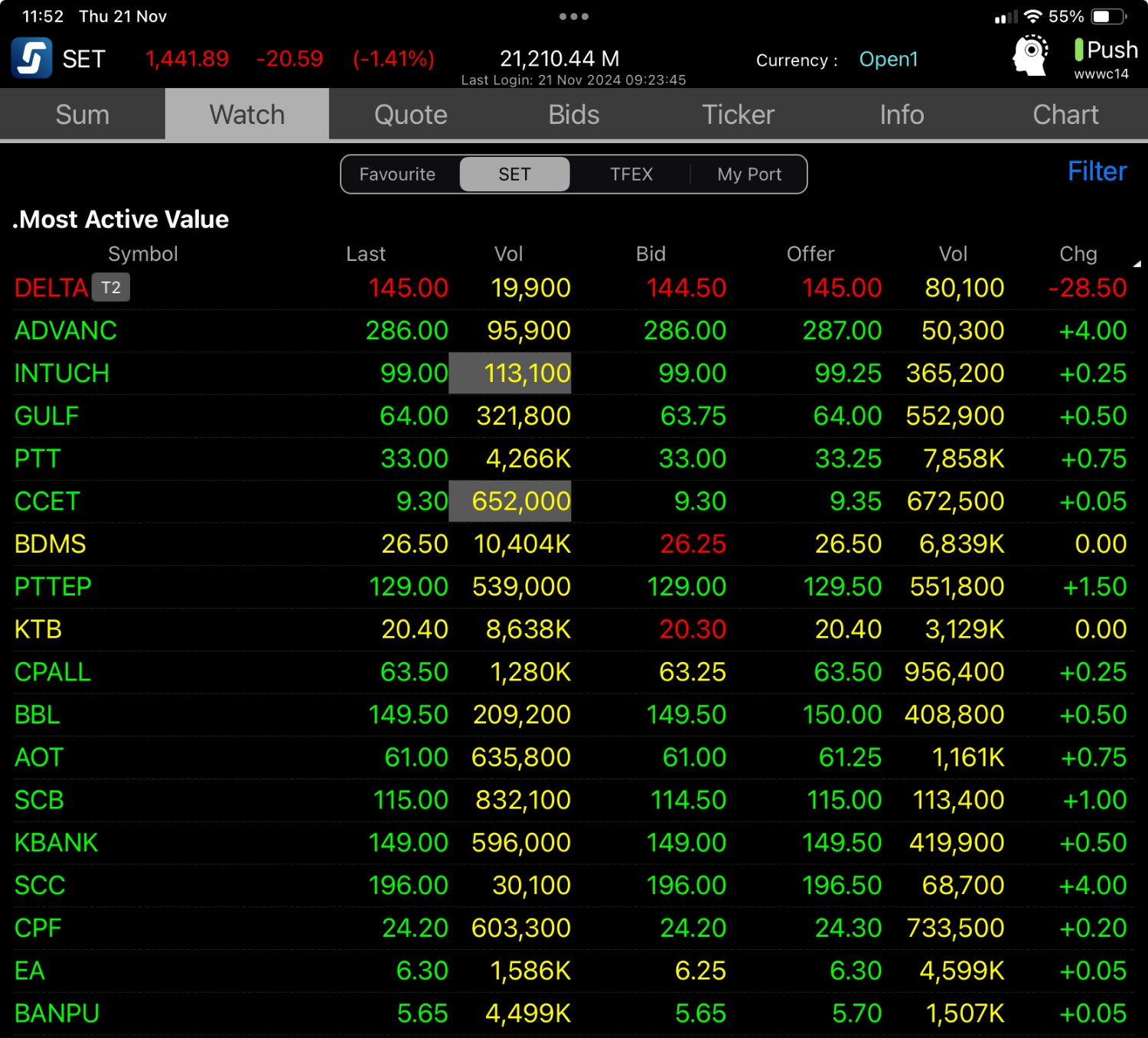The width and height of the screenshot is (1148, 1038).
Task: Open the Ticker tab
Action: 739,114
